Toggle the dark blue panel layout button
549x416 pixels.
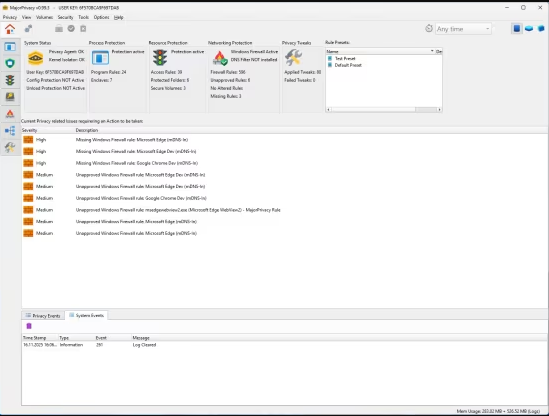coord(516,29)
